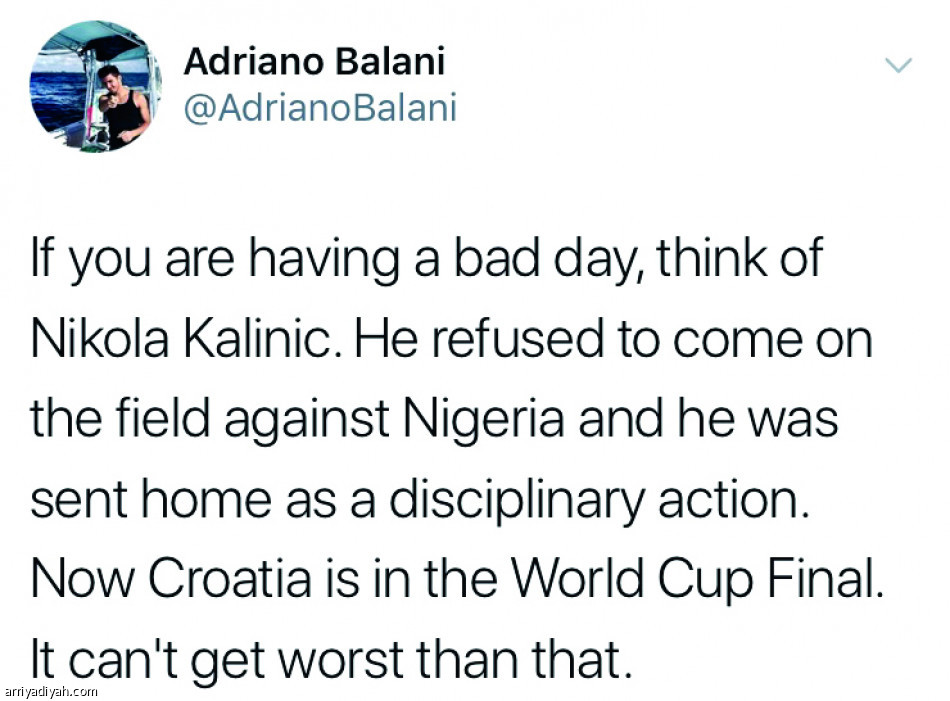Open the tweet options chevron dropdown

[x=900, y=66]
